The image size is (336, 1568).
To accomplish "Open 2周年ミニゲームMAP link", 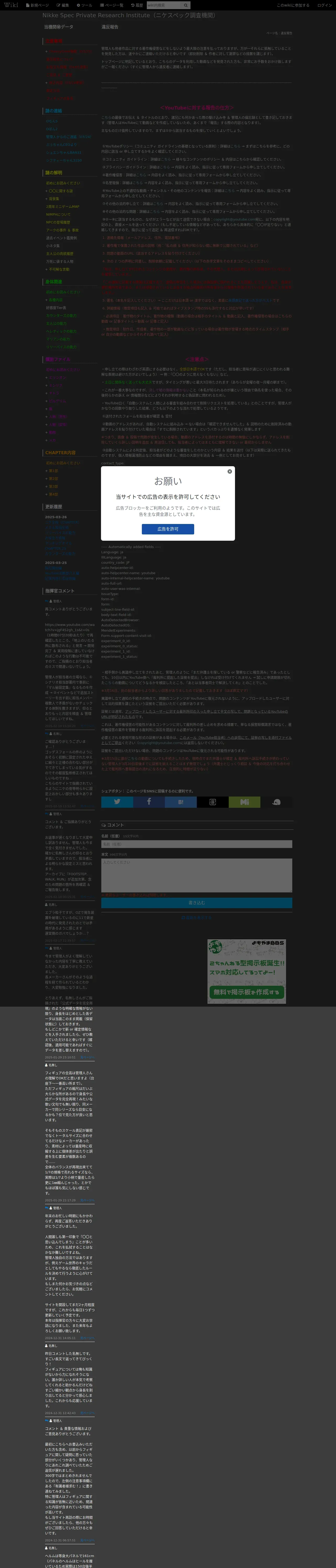I will point(63,206).
